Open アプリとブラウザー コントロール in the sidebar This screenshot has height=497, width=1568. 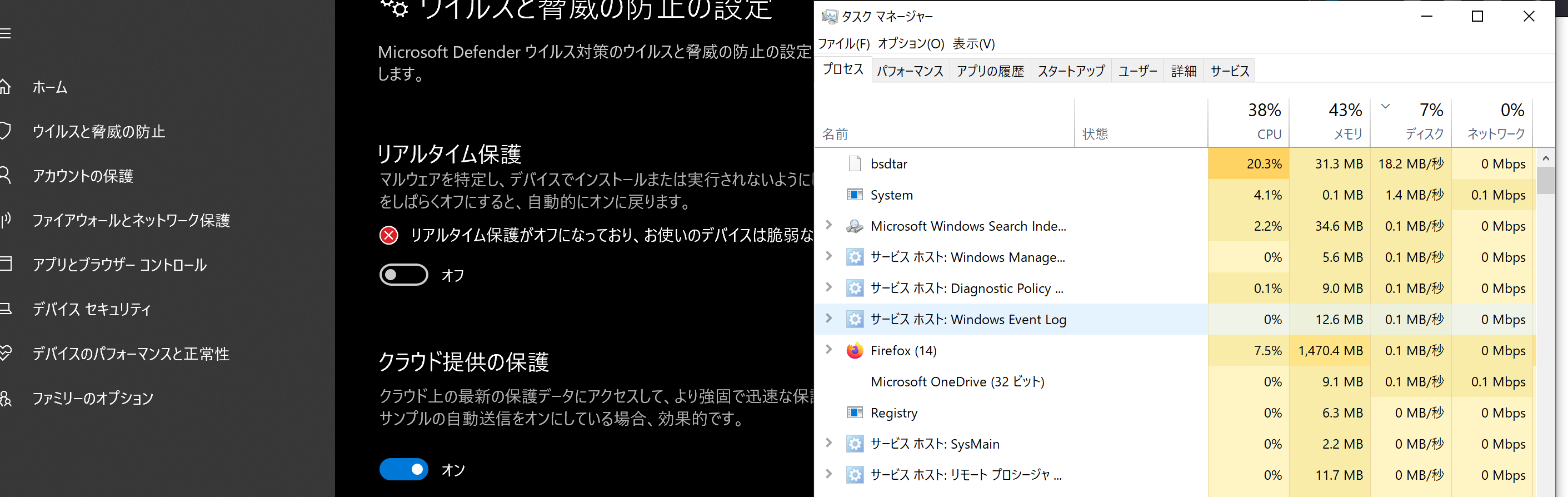click(120, 264)
